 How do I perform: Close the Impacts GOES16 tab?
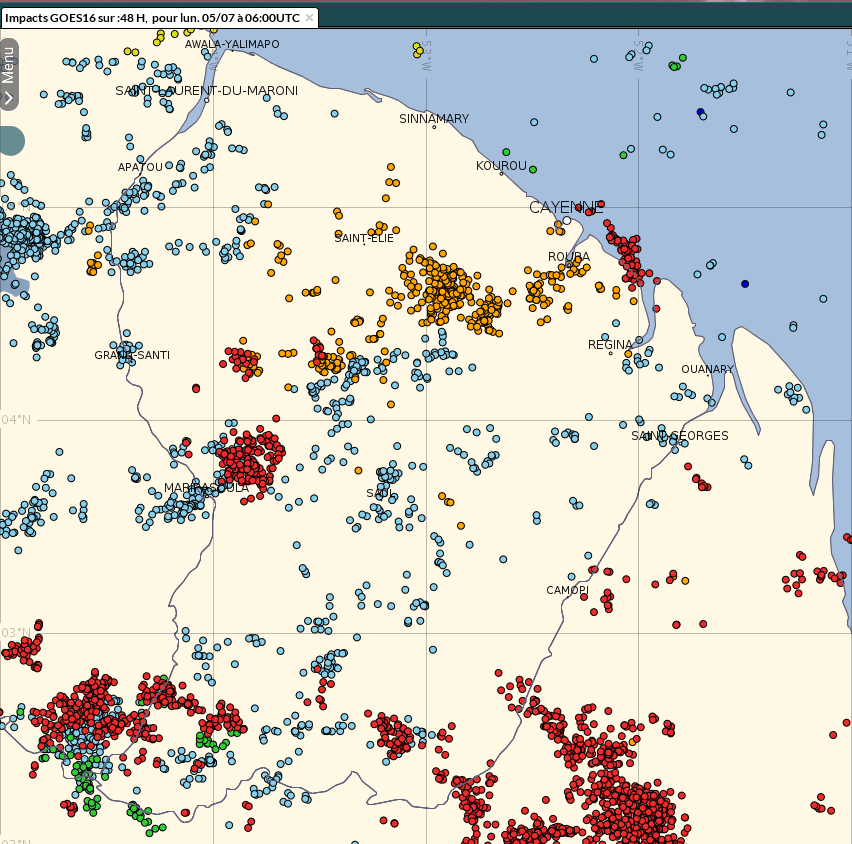pos(309,18)
